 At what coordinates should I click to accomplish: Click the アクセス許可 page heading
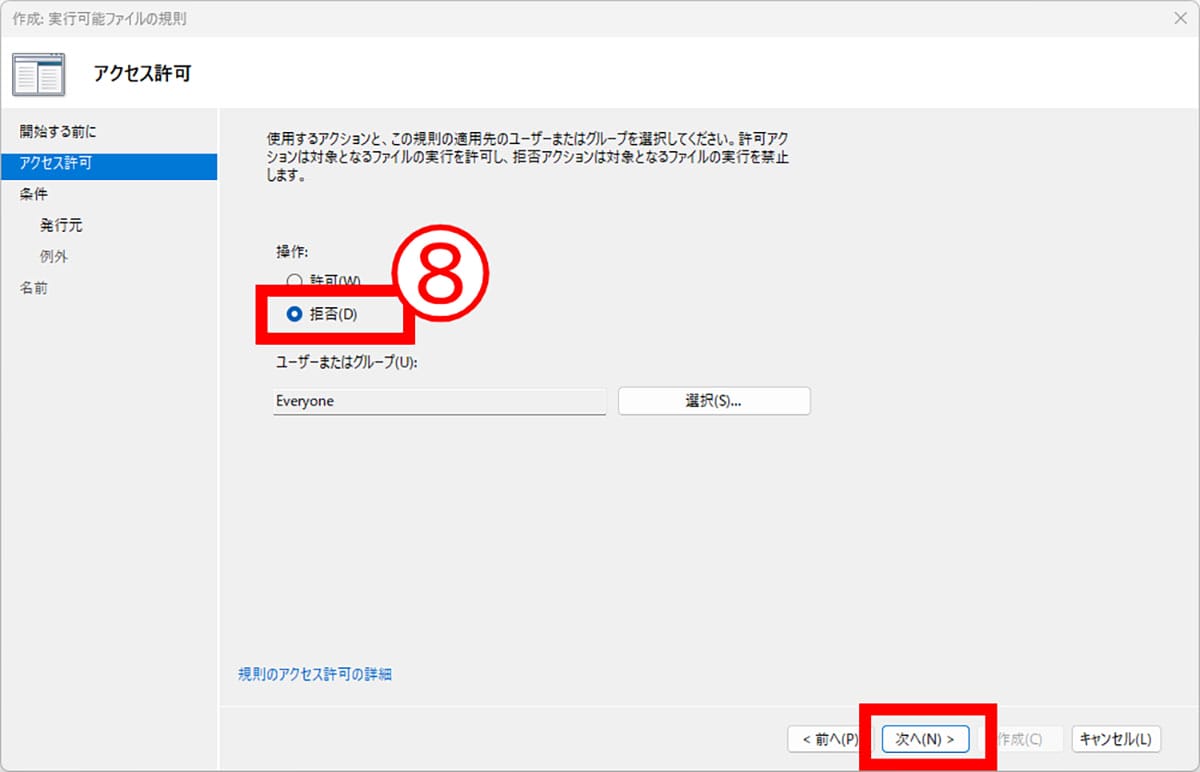pos(141,74)
